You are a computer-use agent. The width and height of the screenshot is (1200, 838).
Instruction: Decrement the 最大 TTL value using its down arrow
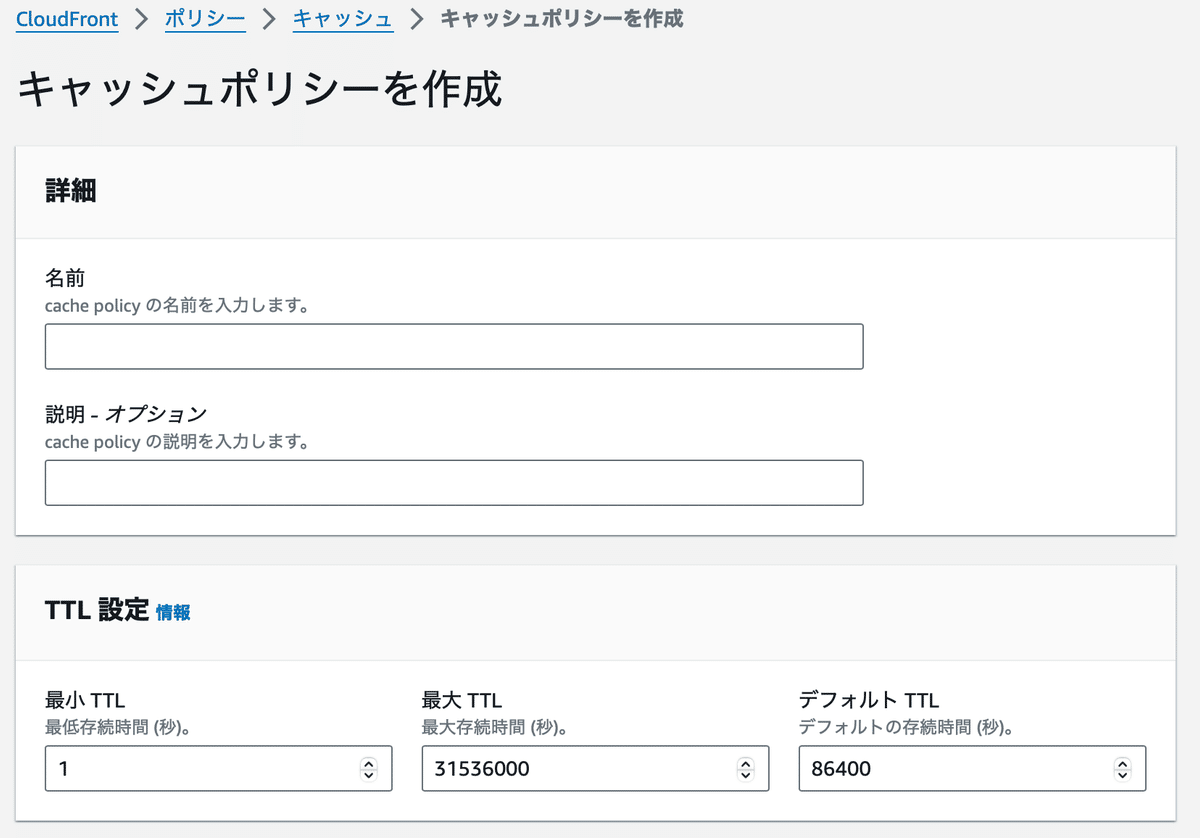(746, 774)
